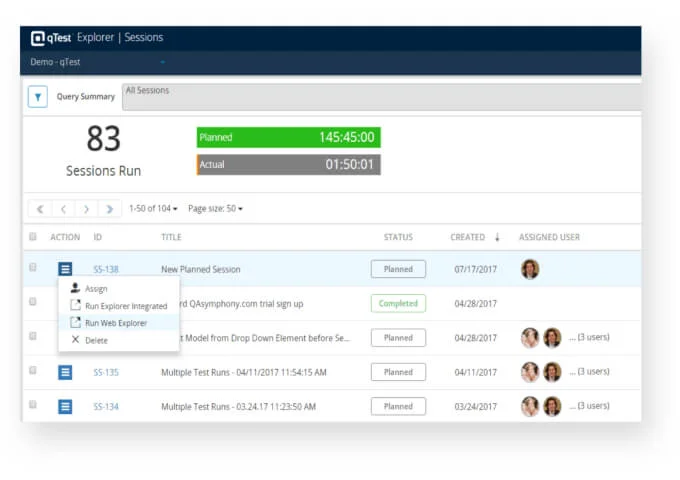Click Planned status button for SS-138
680x480 pixels.
pos(398,269)
